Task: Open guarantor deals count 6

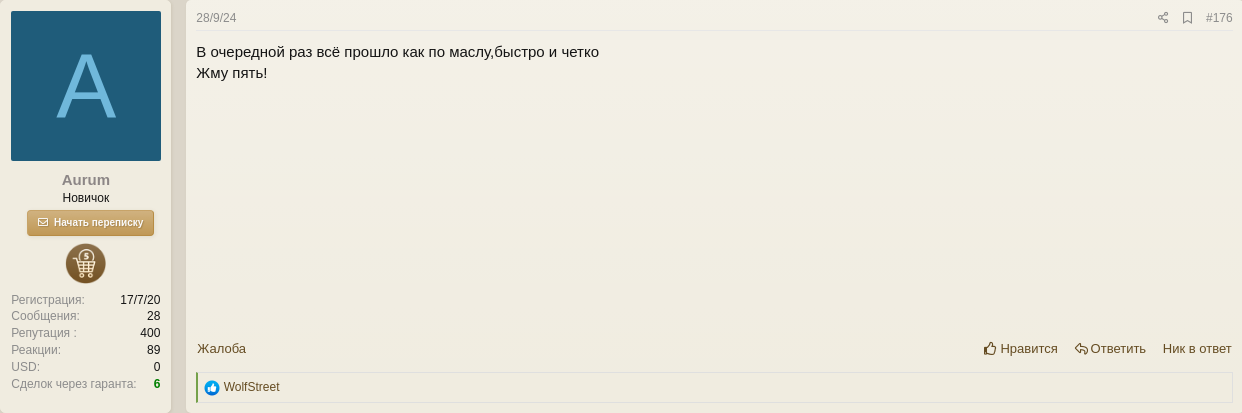Action: [157, 383]
